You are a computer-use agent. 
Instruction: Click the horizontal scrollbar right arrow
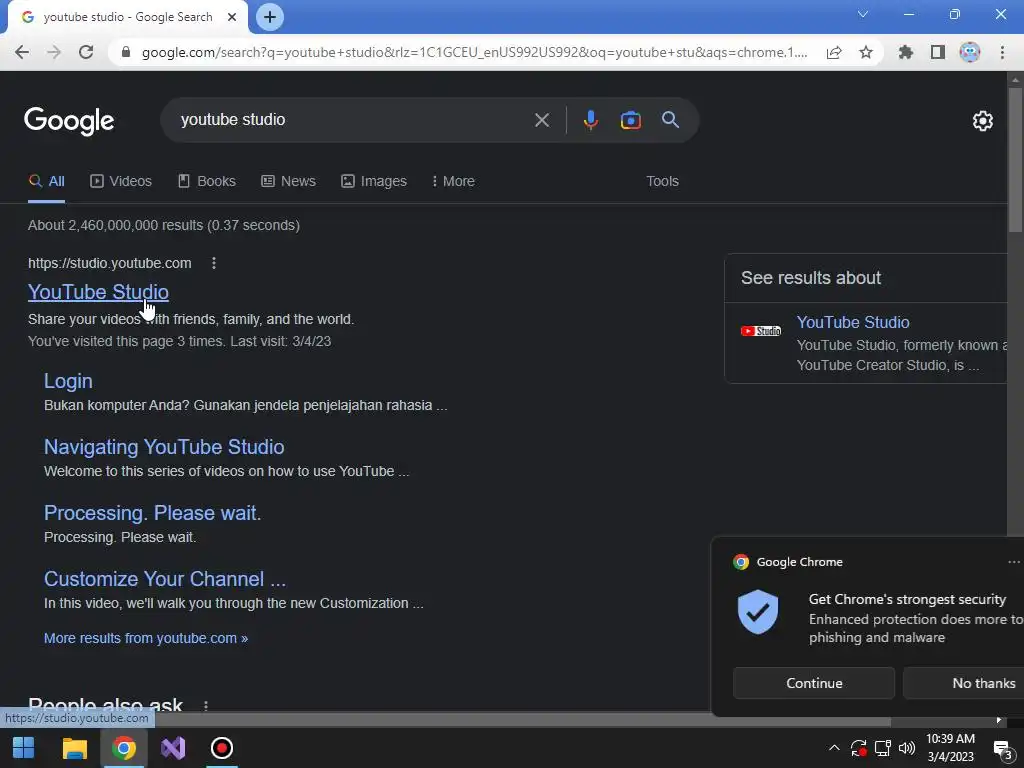click(x=999, y=720)
